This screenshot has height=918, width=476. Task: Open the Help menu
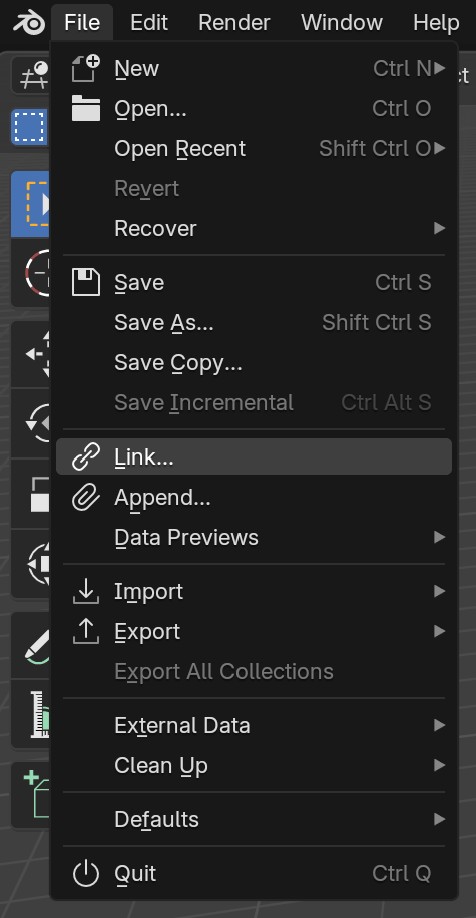436,23
